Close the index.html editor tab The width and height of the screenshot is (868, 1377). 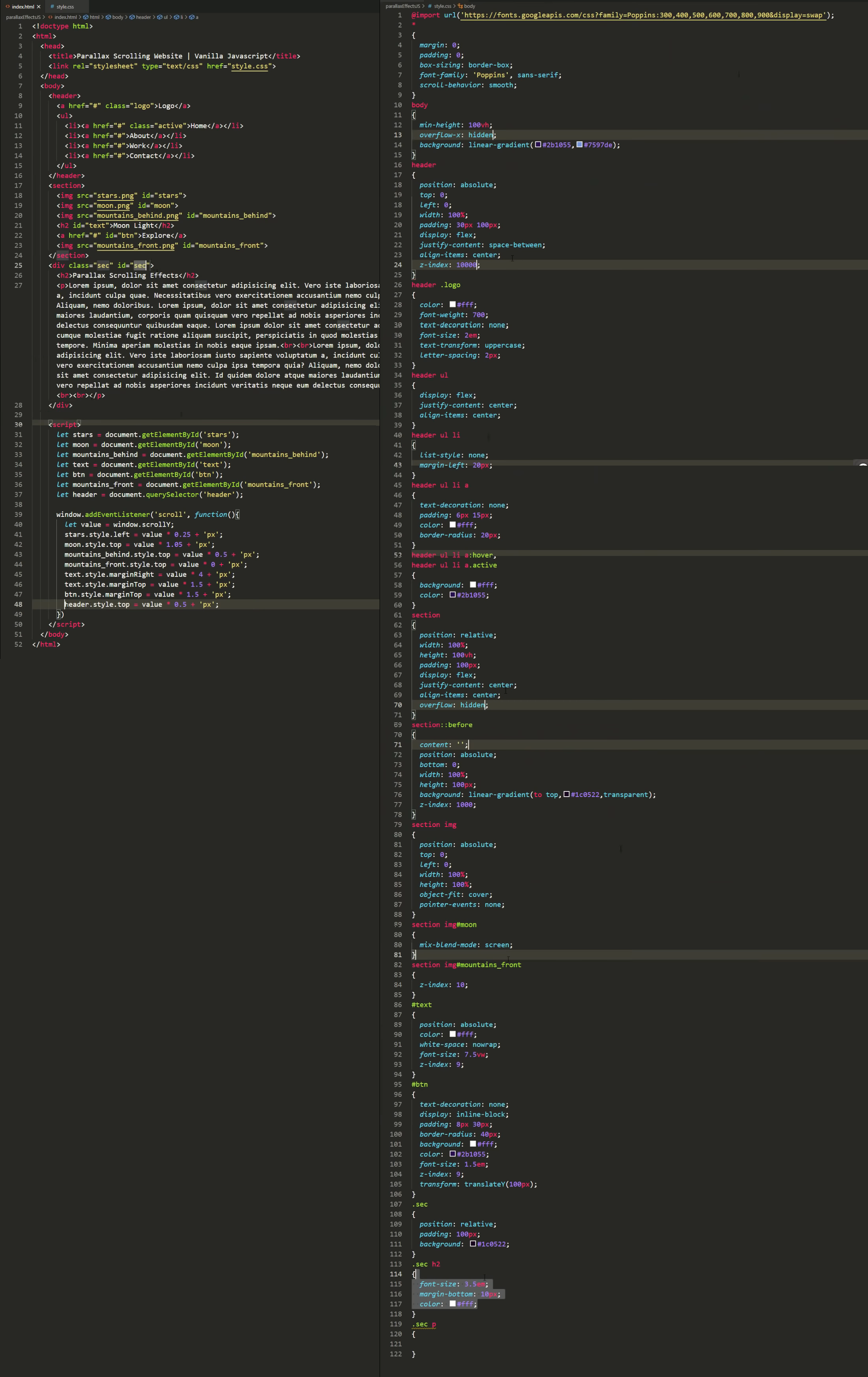pyautogui.click(x=39, y=7)
